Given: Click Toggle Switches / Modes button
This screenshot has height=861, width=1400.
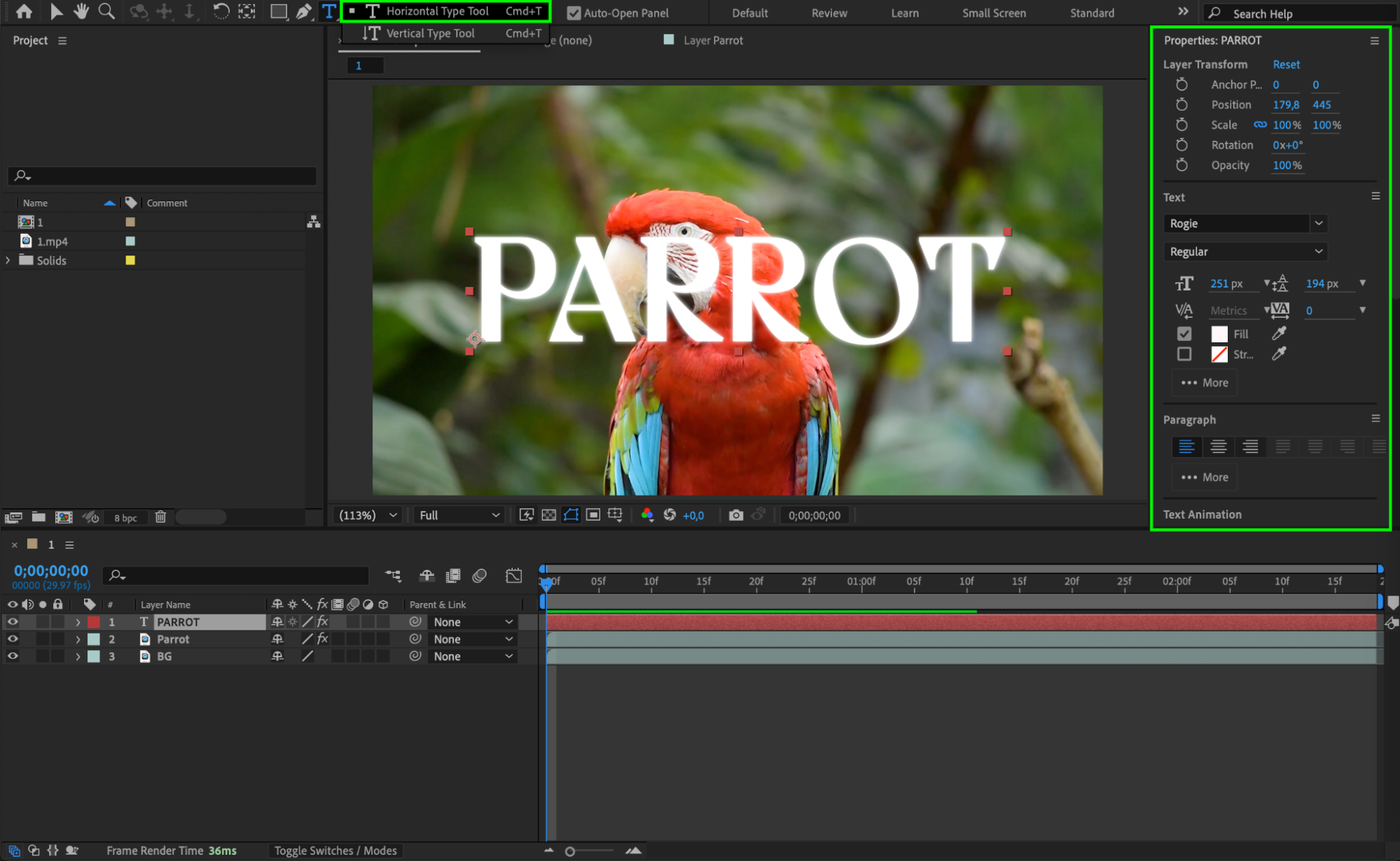Looking at the screenshot, I should click(x=335, y=850).
